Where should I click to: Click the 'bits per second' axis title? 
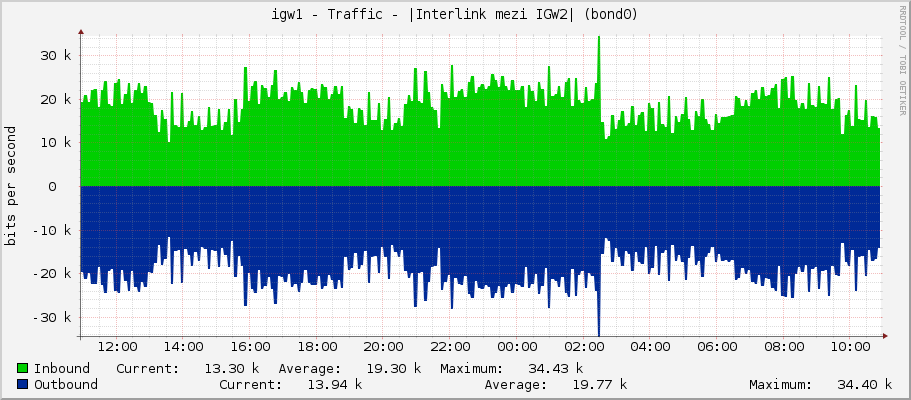pyautogui.click(x=10, y=186)
